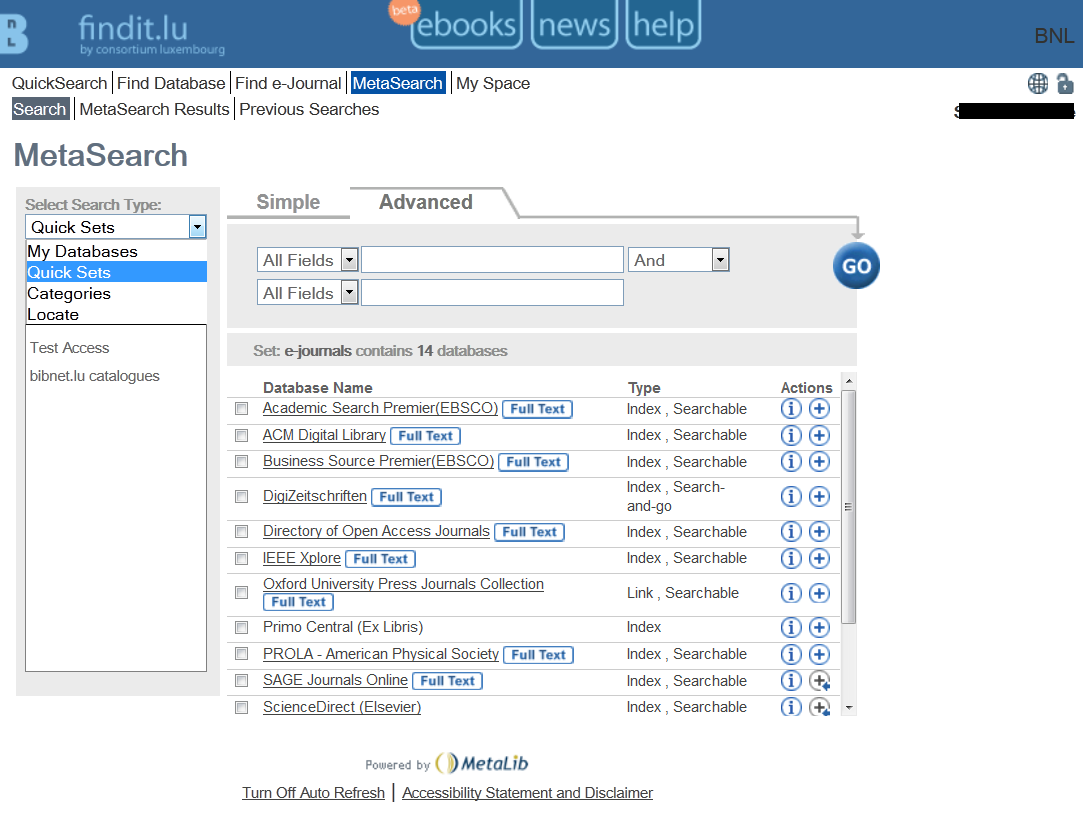Screen dimensions: 1083x814
Task: Show info for Academic Search Premier(EBSCO)
Action: click(x=791, y=409)
